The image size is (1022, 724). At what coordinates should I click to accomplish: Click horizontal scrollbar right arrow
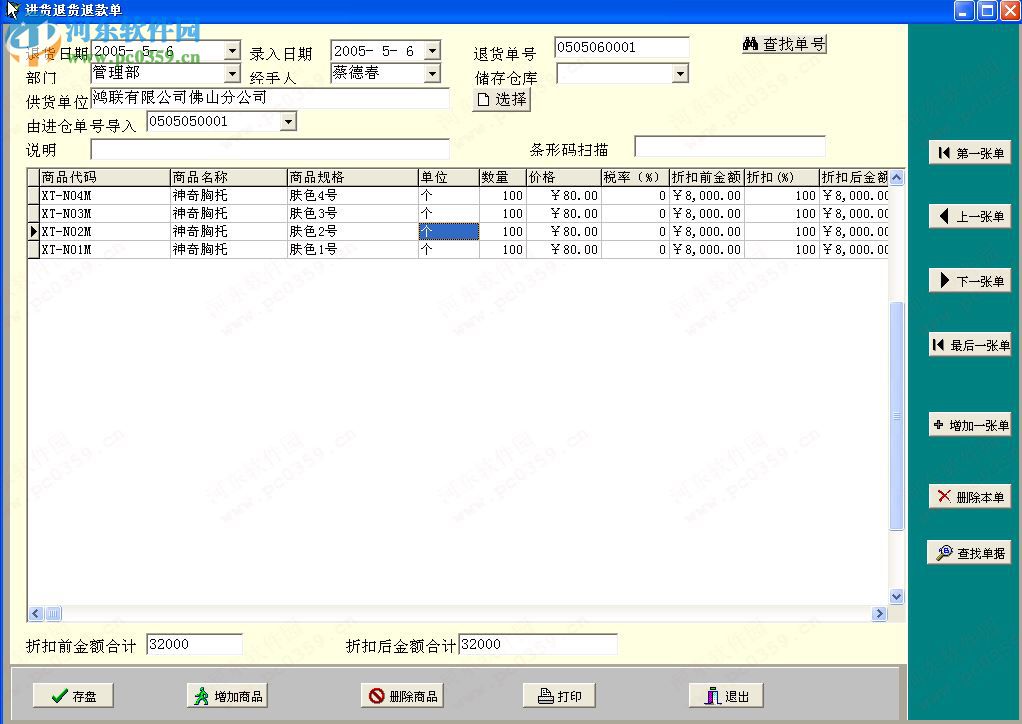(x=879, y=613)
